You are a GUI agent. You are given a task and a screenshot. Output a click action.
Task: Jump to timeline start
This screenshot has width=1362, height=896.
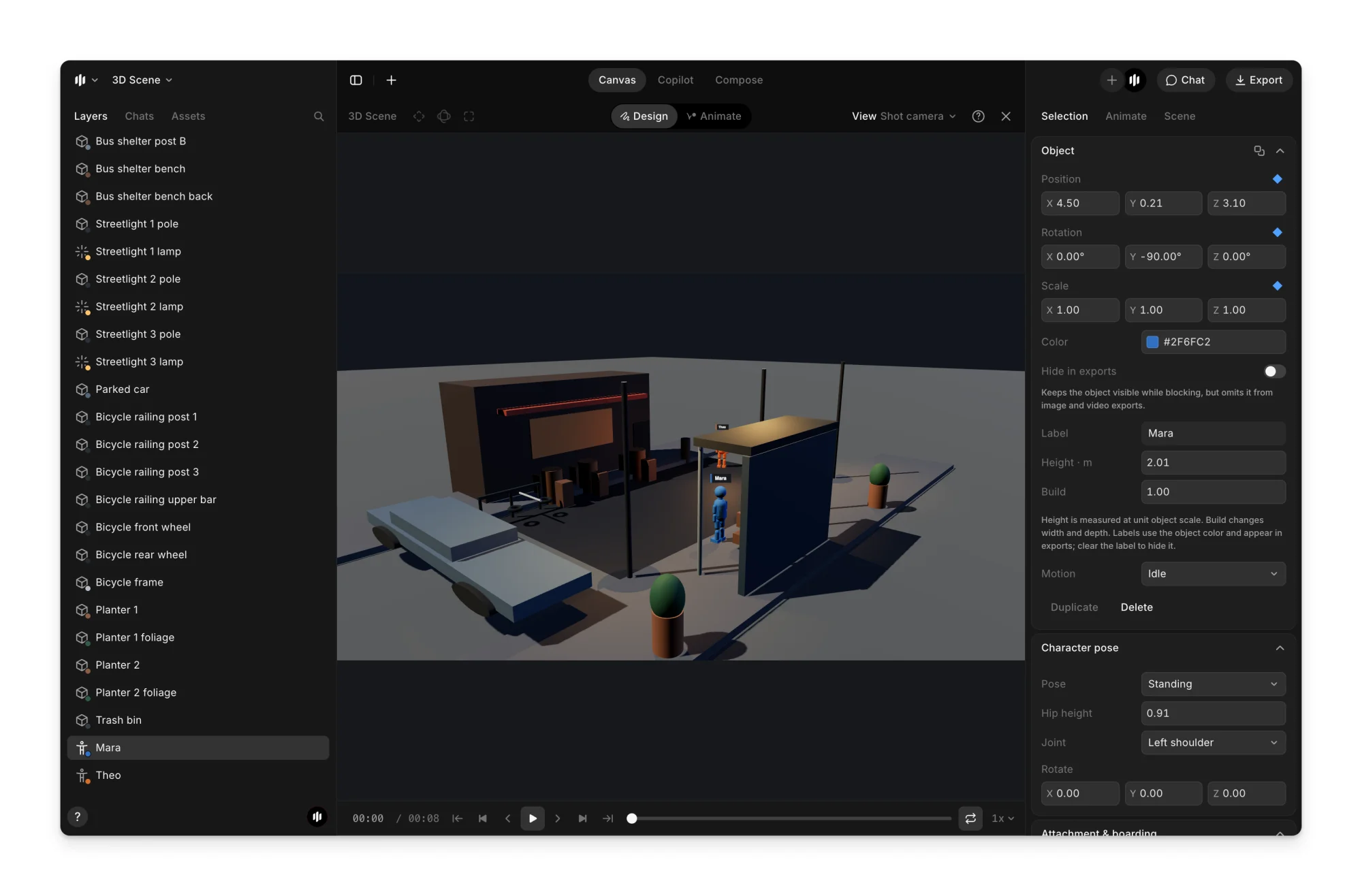pyautogui.click(x=458, y=818)
